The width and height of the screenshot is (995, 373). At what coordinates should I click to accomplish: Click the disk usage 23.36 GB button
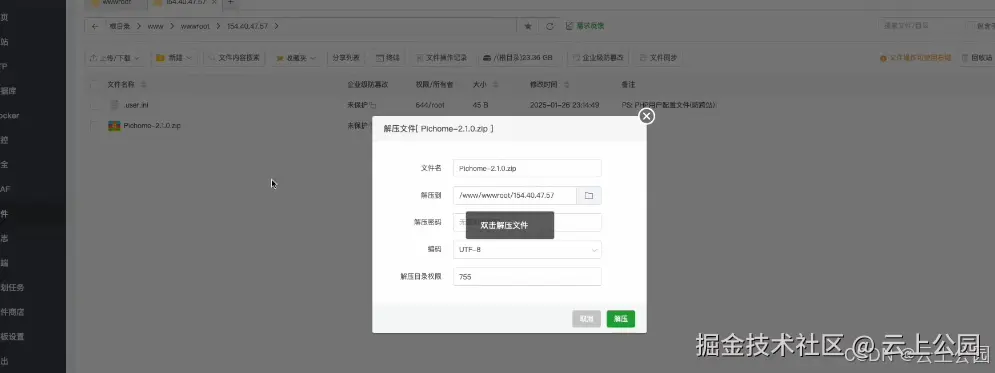point(518,58)
